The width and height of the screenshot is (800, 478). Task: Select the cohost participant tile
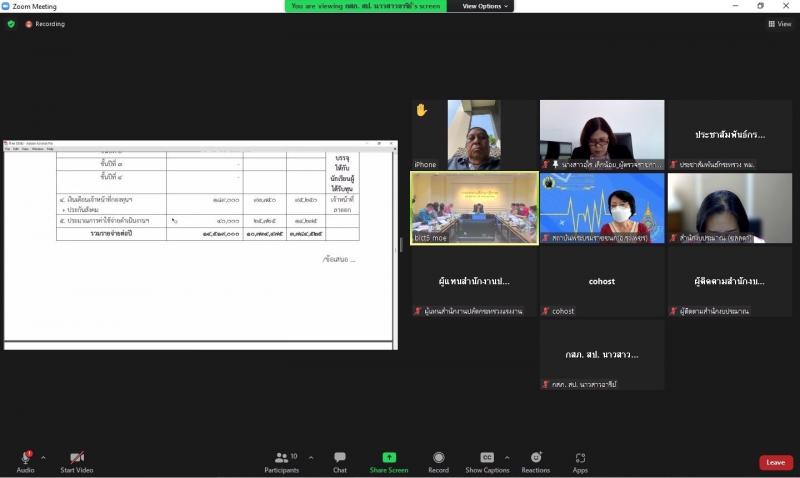602,281
